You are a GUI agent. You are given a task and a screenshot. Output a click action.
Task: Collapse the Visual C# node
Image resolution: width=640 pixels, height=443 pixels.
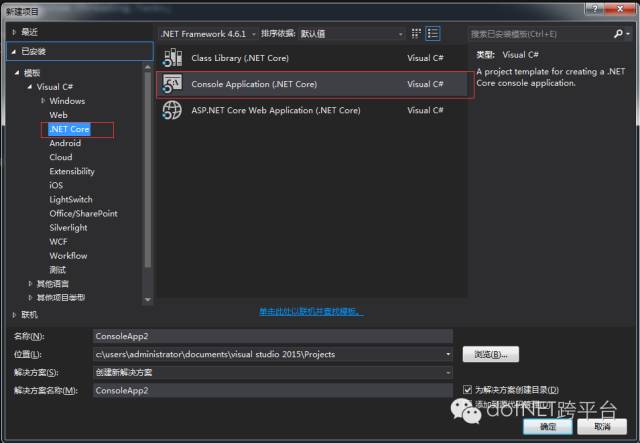[x=30, y=87]
